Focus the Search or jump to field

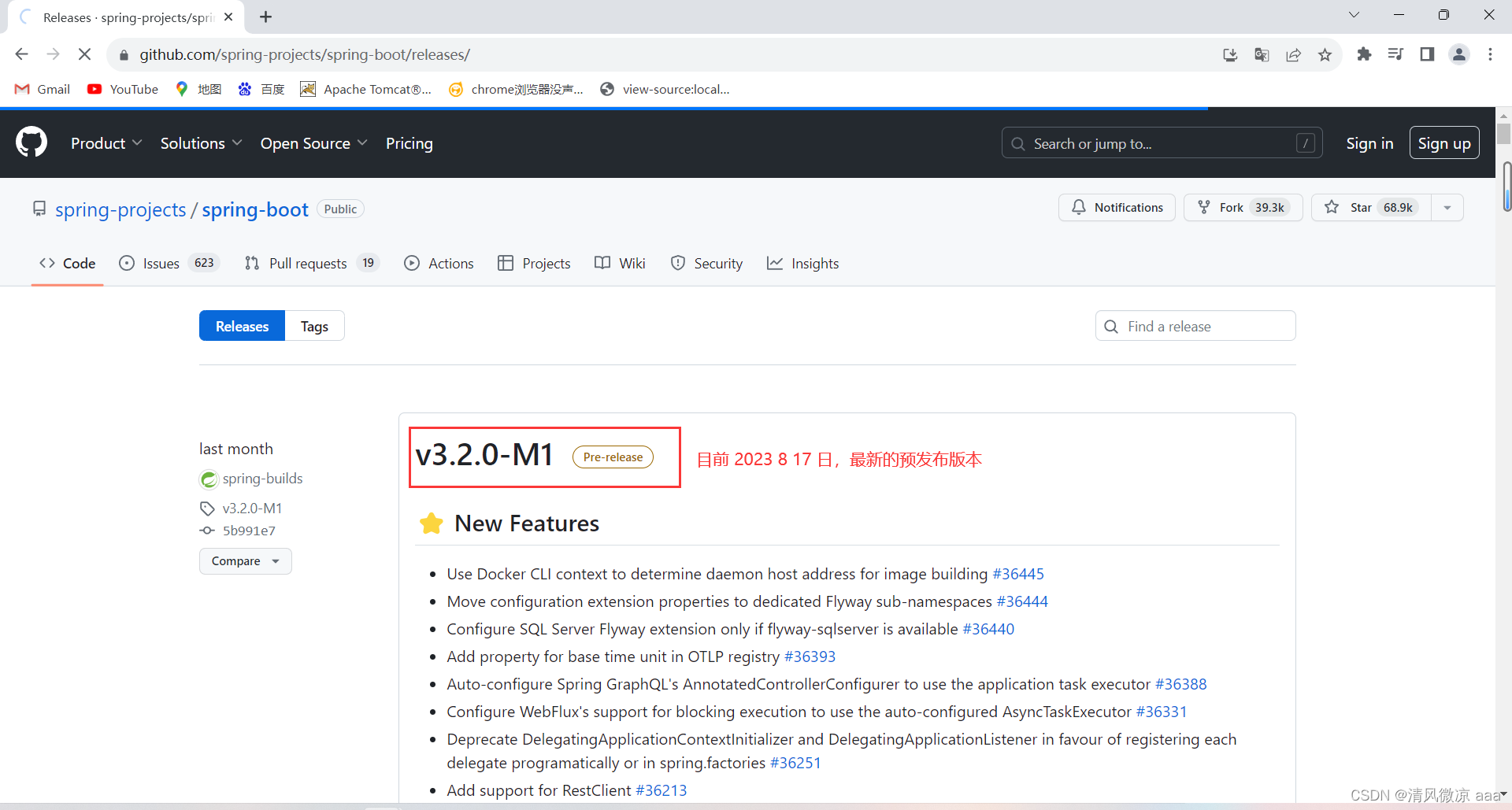pos(1162,143)
